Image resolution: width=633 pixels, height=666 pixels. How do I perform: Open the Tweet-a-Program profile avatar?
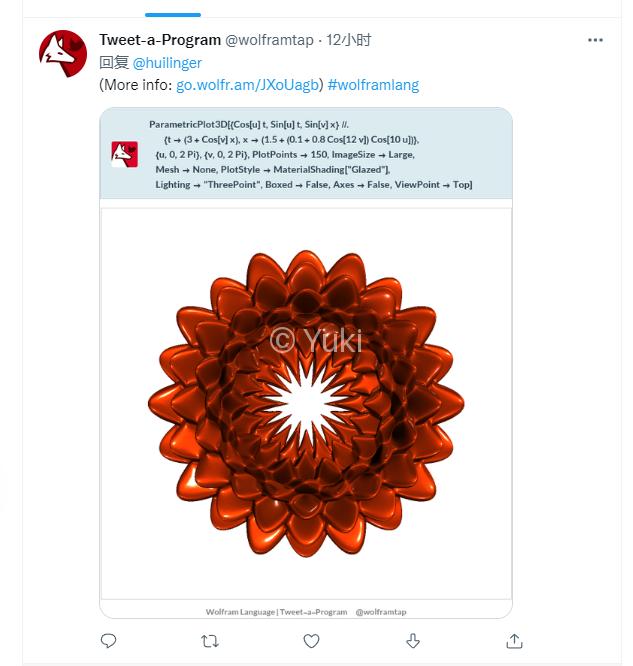point(63,54)
